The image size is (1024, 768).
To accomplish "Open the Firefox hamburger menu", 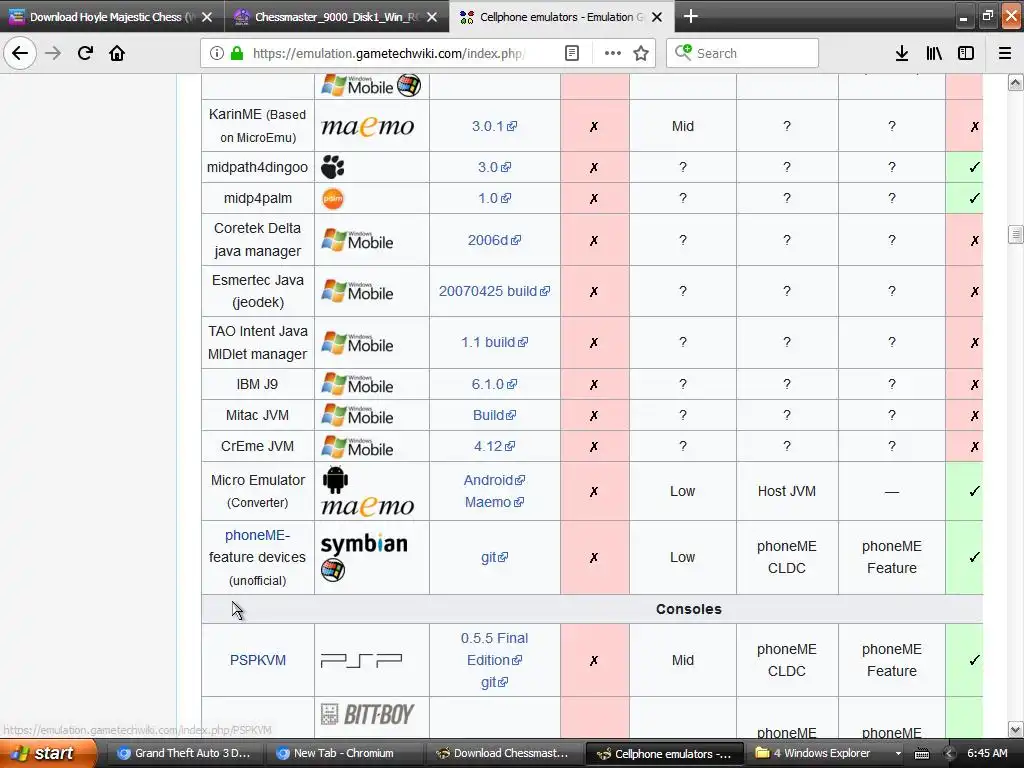I will pos(1005,53).
